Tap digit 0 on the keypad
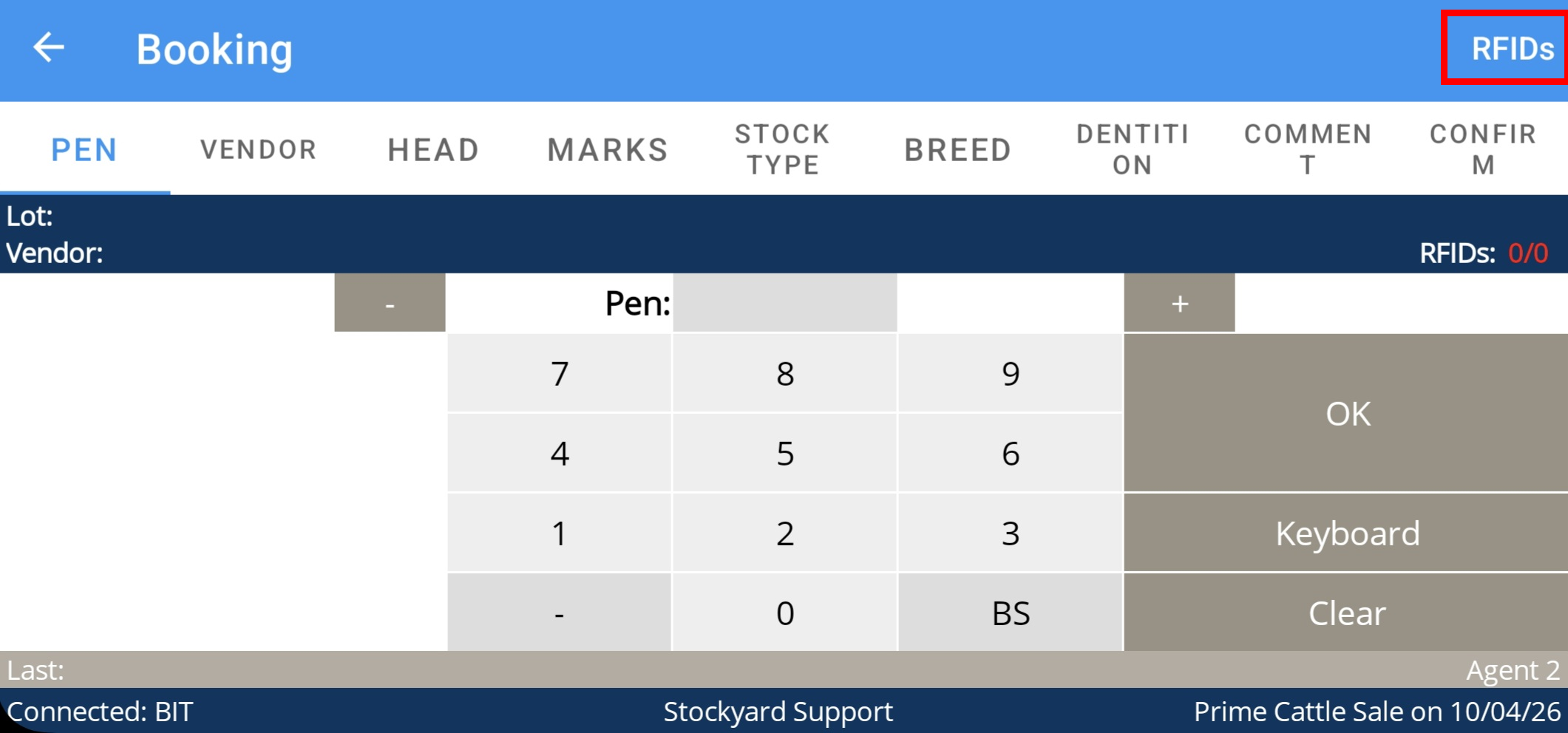 [x=784, y=613]
